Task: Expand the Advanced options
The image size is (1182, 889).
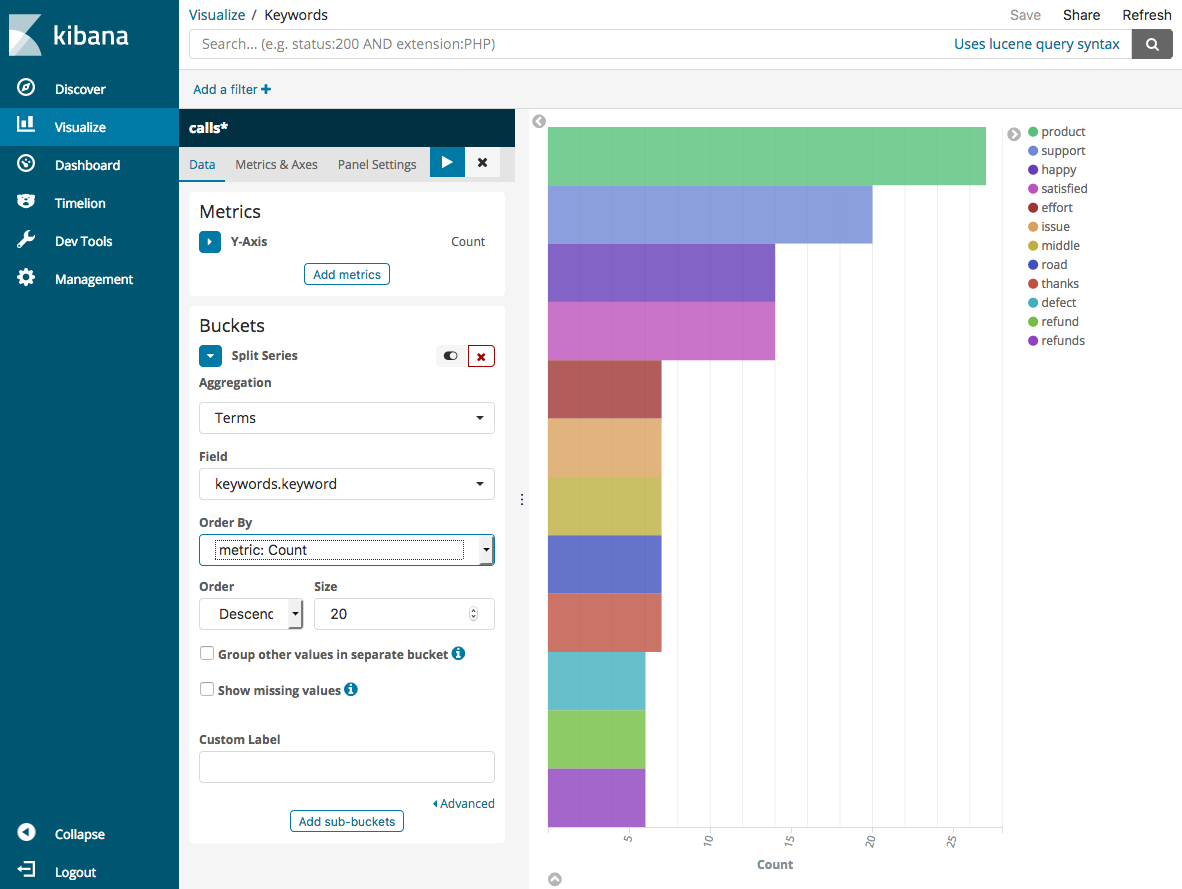Action: 463,803
